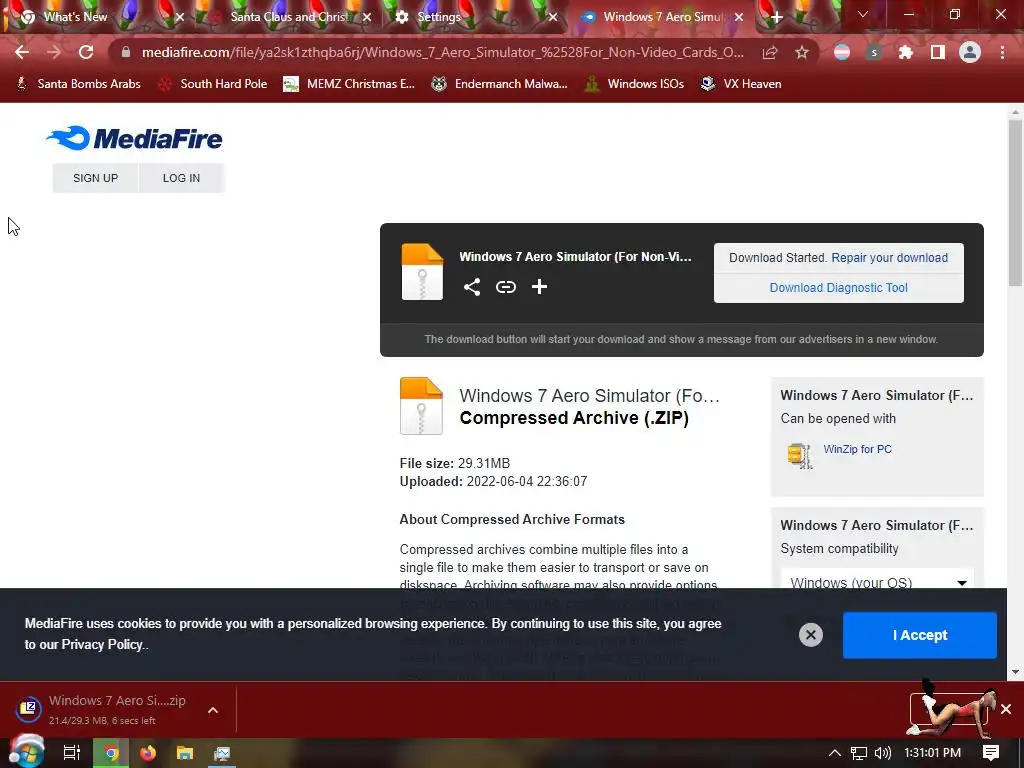
Task: Switch to the Santa Claus and Christmas tab
Action: (x=290, y=17)
